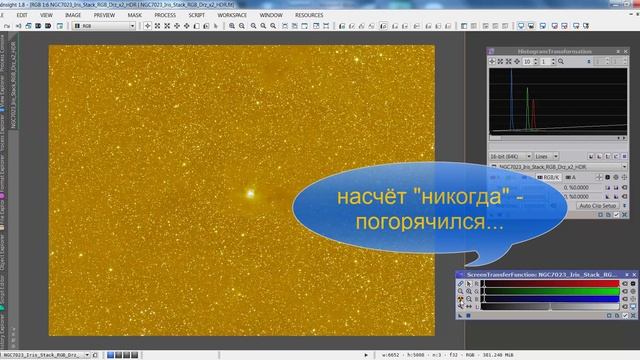Screen dimensions: 640x360
Task: Click the red channel STF slider bar
Action: (x=550, y=283)
